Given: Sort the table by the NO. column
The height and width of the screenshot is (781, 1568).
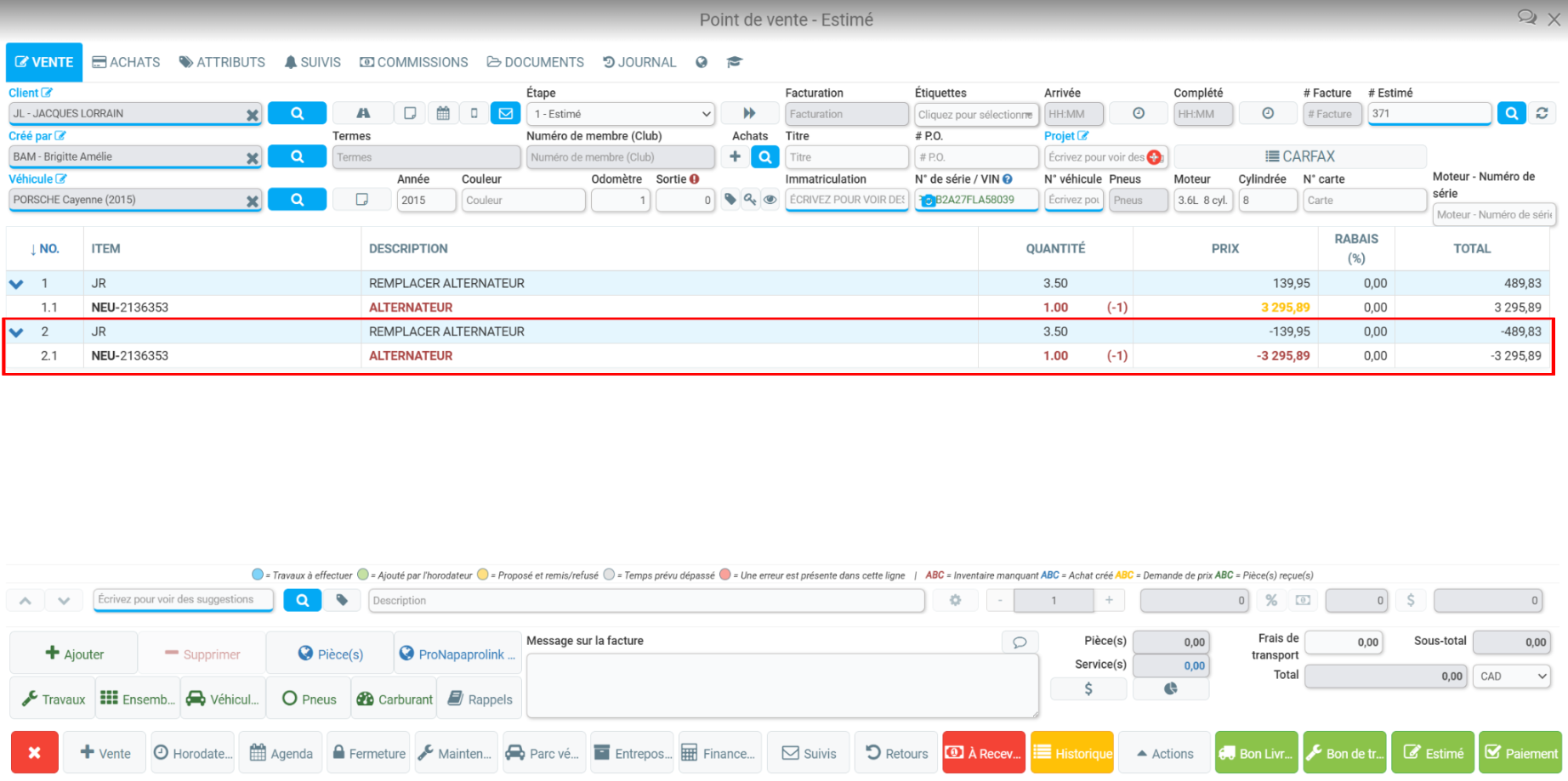Looking at the screenshot, I should 45,249.
